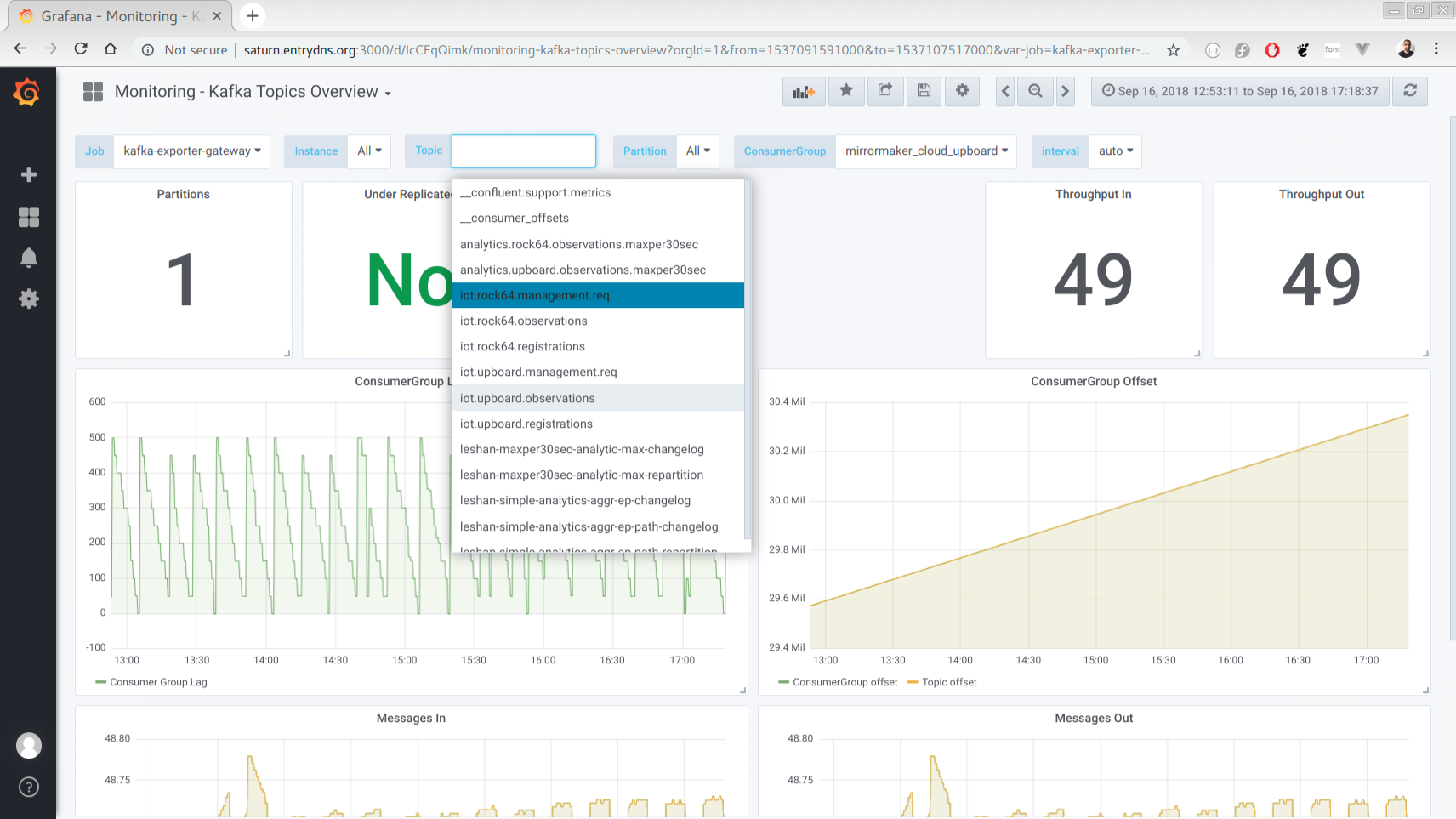
Task: Click Messages Out panel title
Action: 1094,718
